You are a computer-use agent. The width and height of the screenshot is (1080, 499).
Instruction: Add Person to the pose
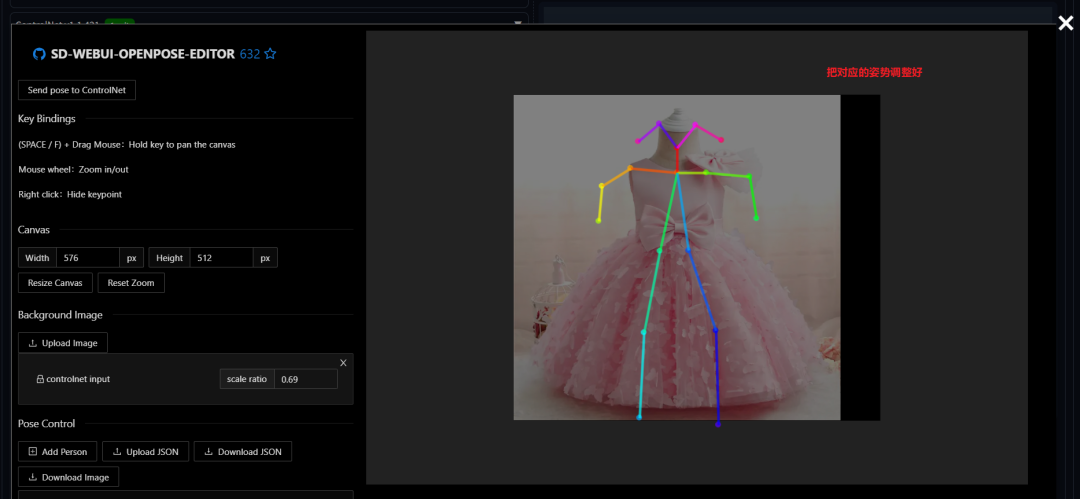click(x=58, y=451)
